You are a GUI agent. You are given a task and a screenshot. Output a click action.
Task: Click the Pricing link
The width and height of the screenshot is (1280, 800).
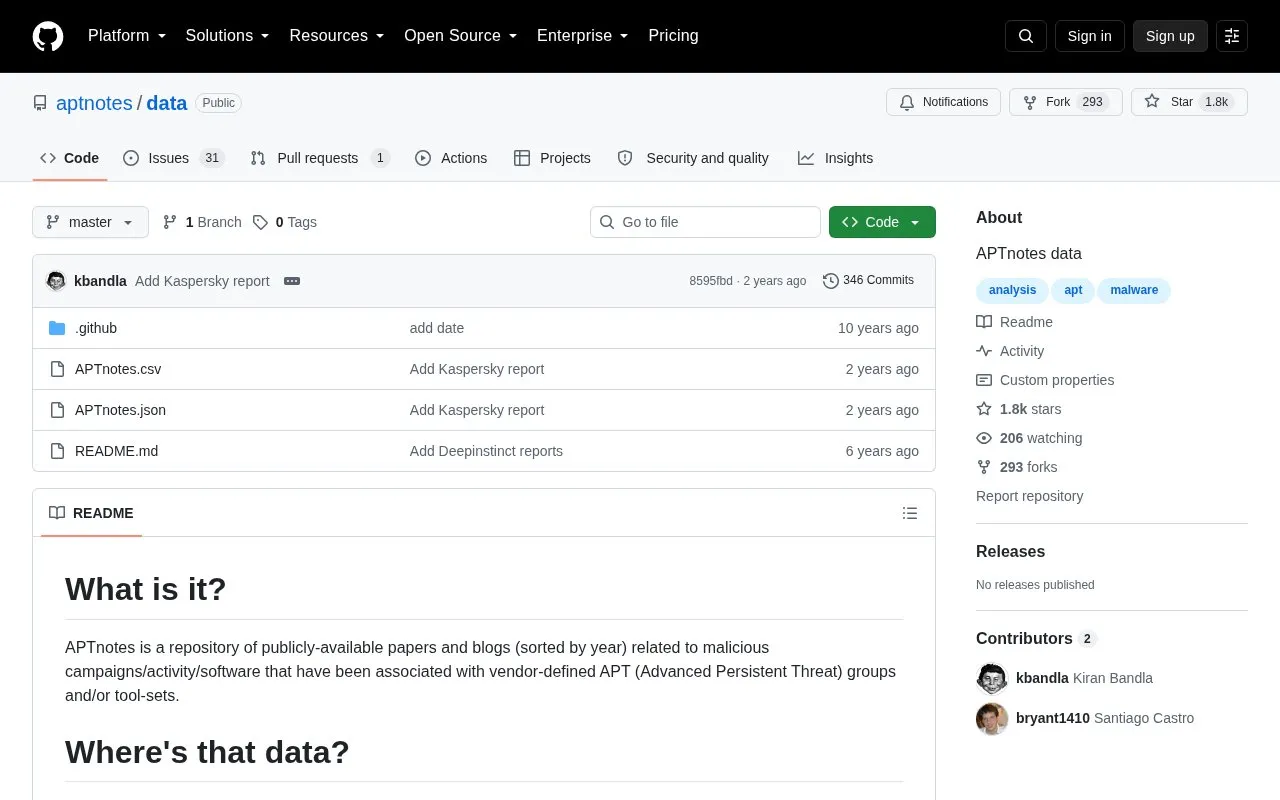673,36
